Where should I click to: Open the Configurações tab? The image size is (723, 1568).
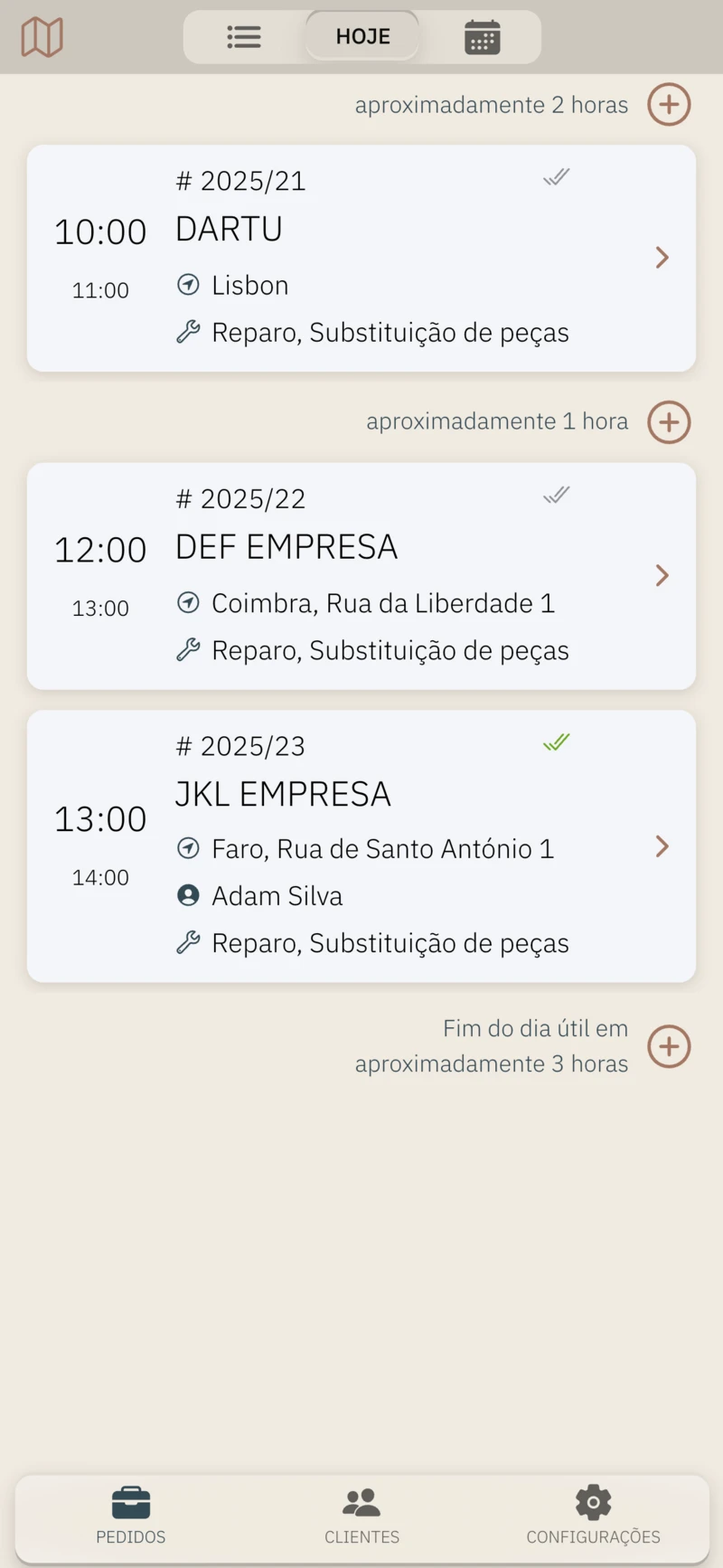(593, 1517)
